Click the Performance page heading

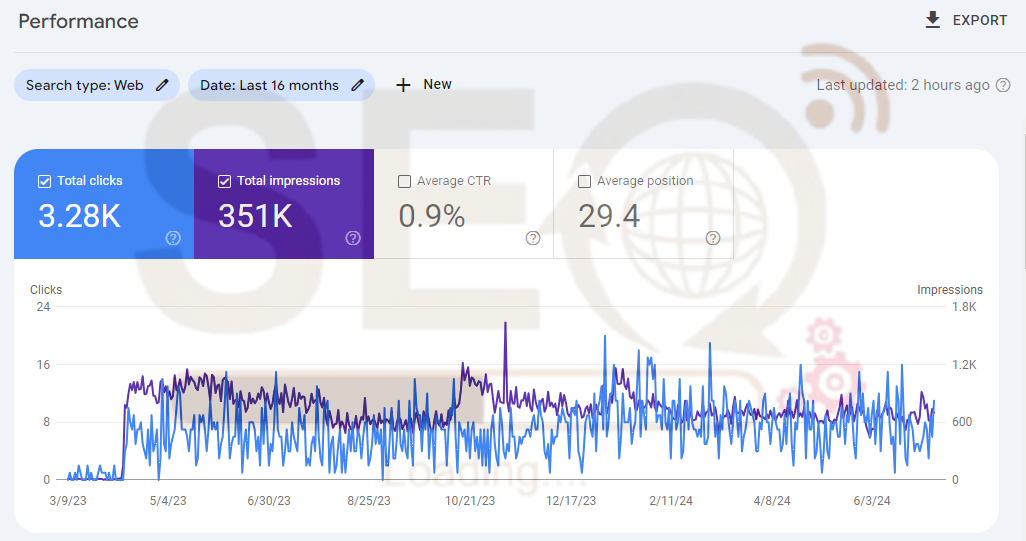pos(79,21)
